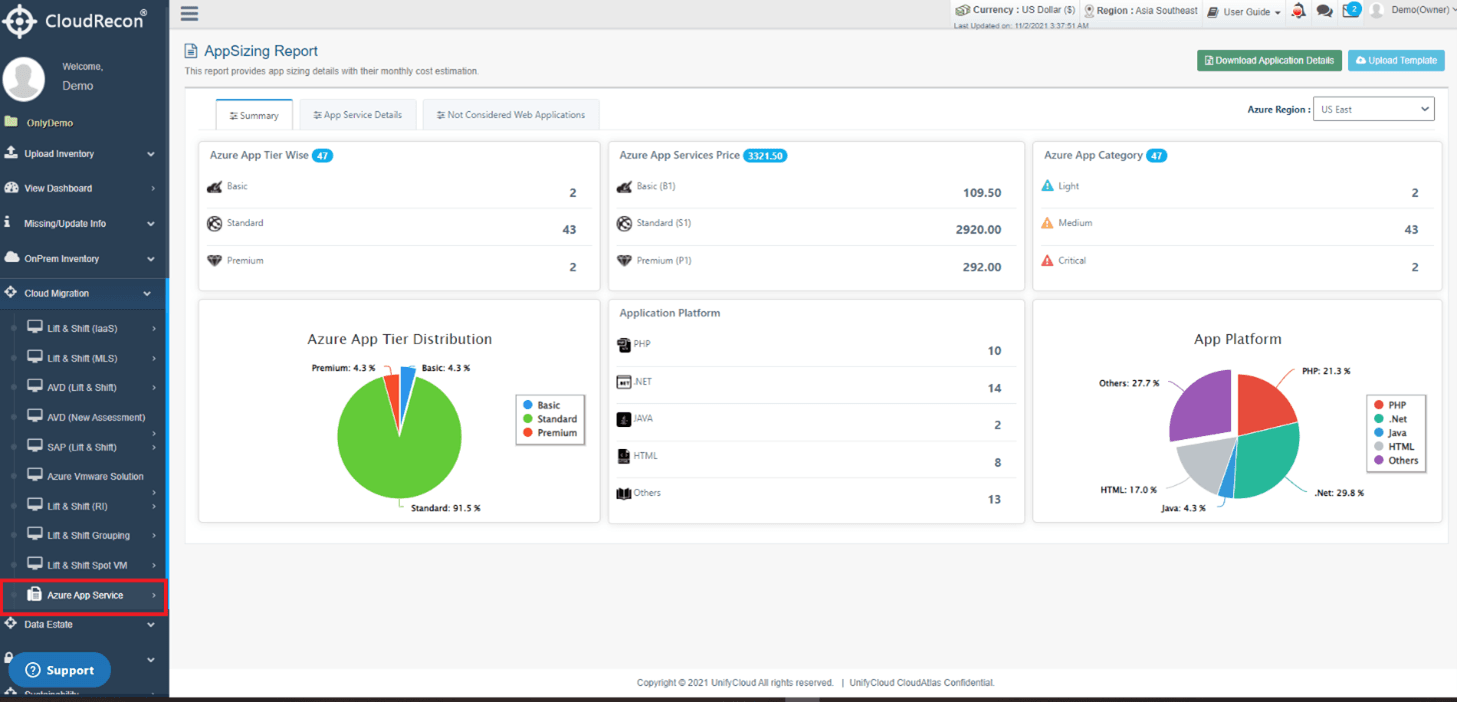Select AVD (Lift & Shift) item
Screen dimensions: 1457x702
84,387
